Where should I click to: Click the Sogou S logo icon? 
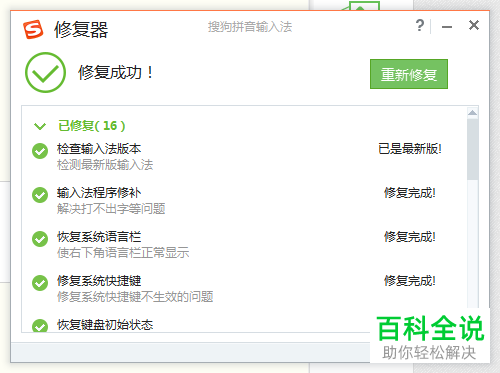click(x=33, y=29)
